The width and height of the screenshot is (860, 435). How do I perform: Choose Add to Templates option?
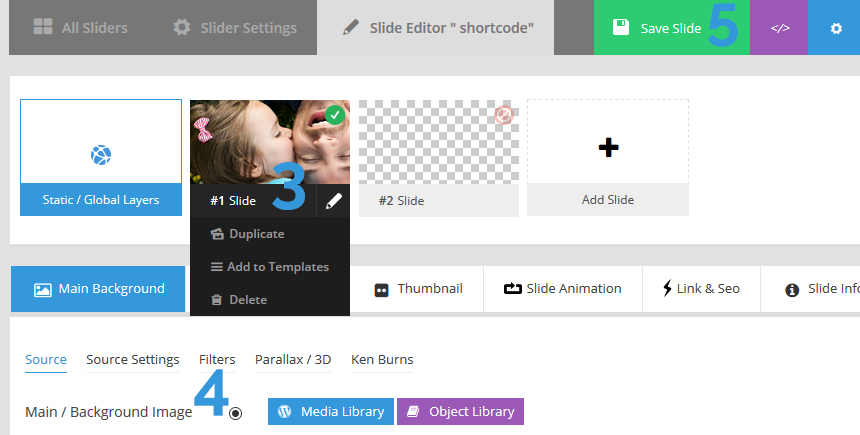click(269, 267)
